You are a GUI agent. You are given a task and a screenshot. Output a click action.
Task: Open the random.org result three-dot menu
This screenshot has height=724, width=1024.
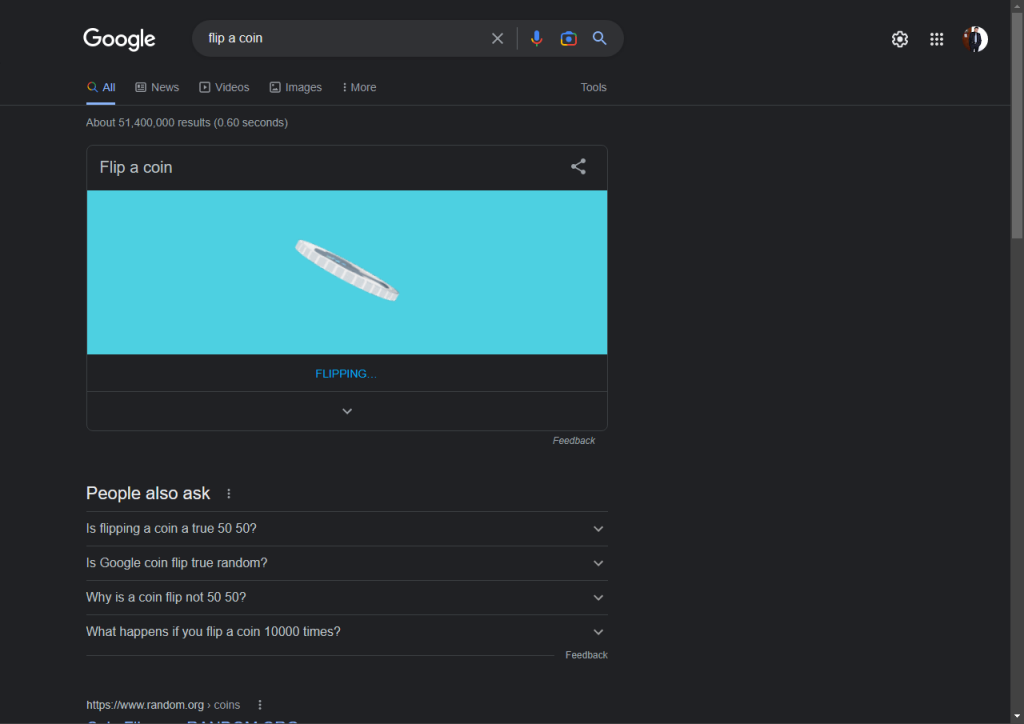pyautogui.click(x=260, y=705)
